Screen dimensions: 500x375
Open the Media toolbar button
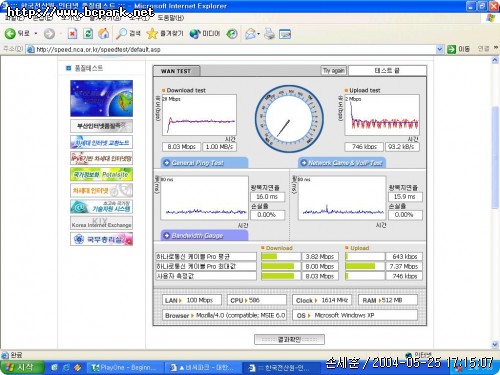[x=205, y=34]
